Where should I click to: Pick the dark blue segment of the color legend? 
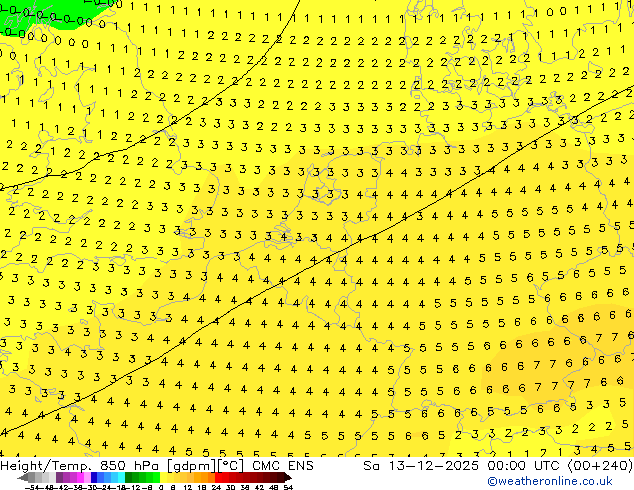(x=94, y=478)
